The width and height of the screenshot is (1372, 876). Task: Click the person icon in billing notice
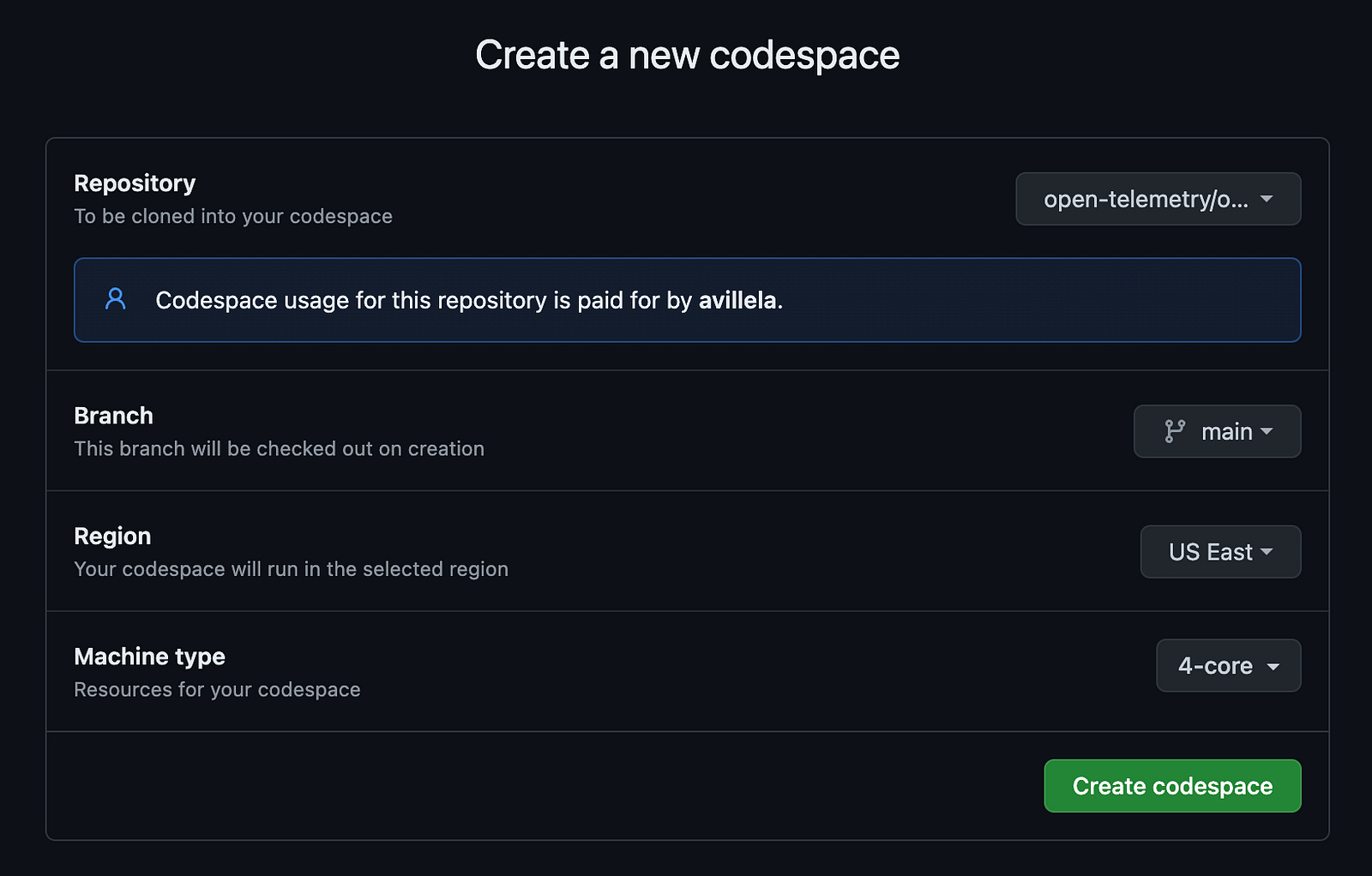click(116, 299)
